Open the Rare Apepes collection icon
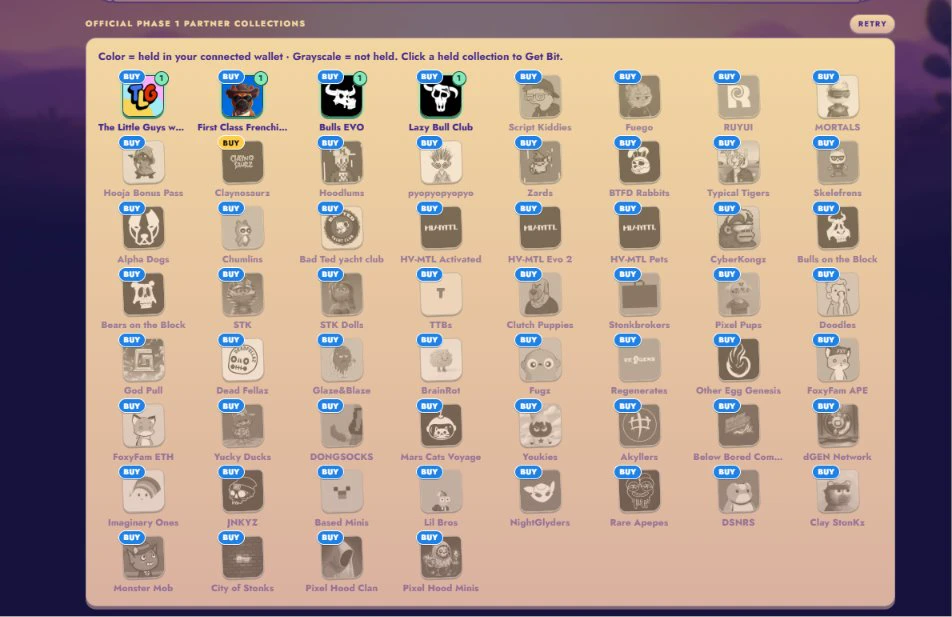The width and height of the screenshot is (952, 617). coord(639,492)
